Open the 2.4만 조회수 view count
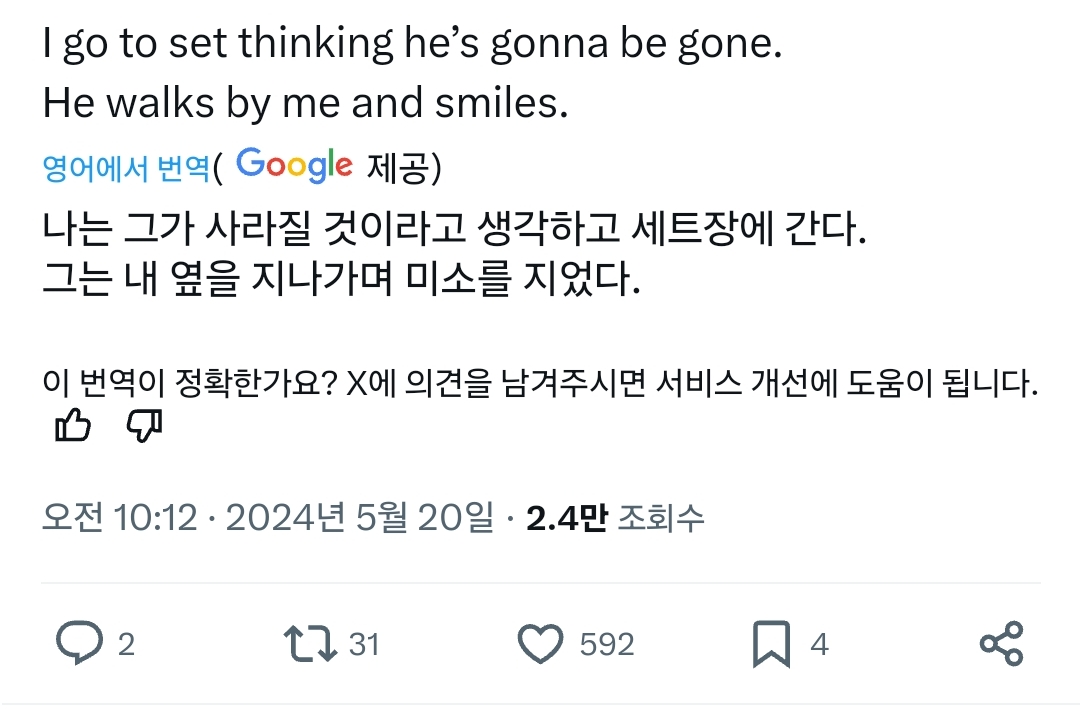The image size is (1080, 711). click(x=615, y=517)
